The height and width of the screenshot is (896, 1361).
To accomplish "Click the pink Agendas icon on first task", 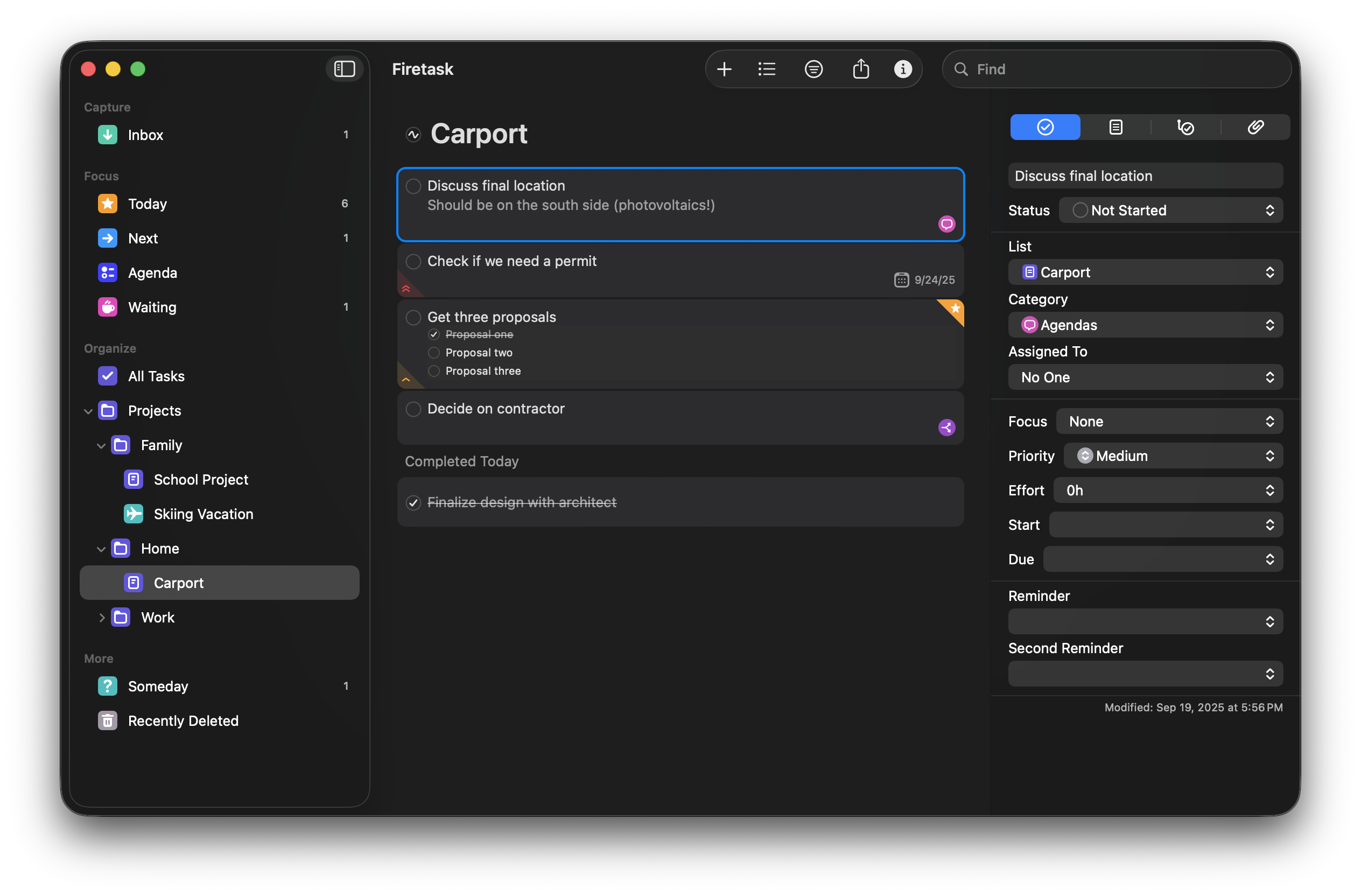I will (x=946, y=223).
